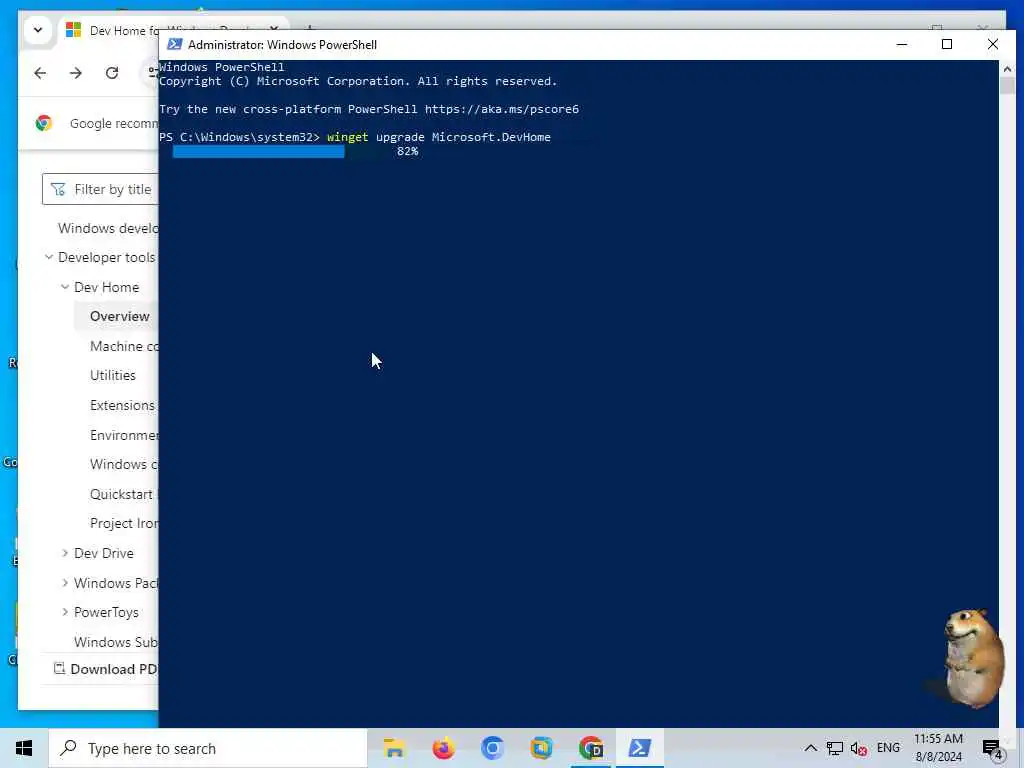Click the aka.ms/pscore6 URL text

pos(502,109)
